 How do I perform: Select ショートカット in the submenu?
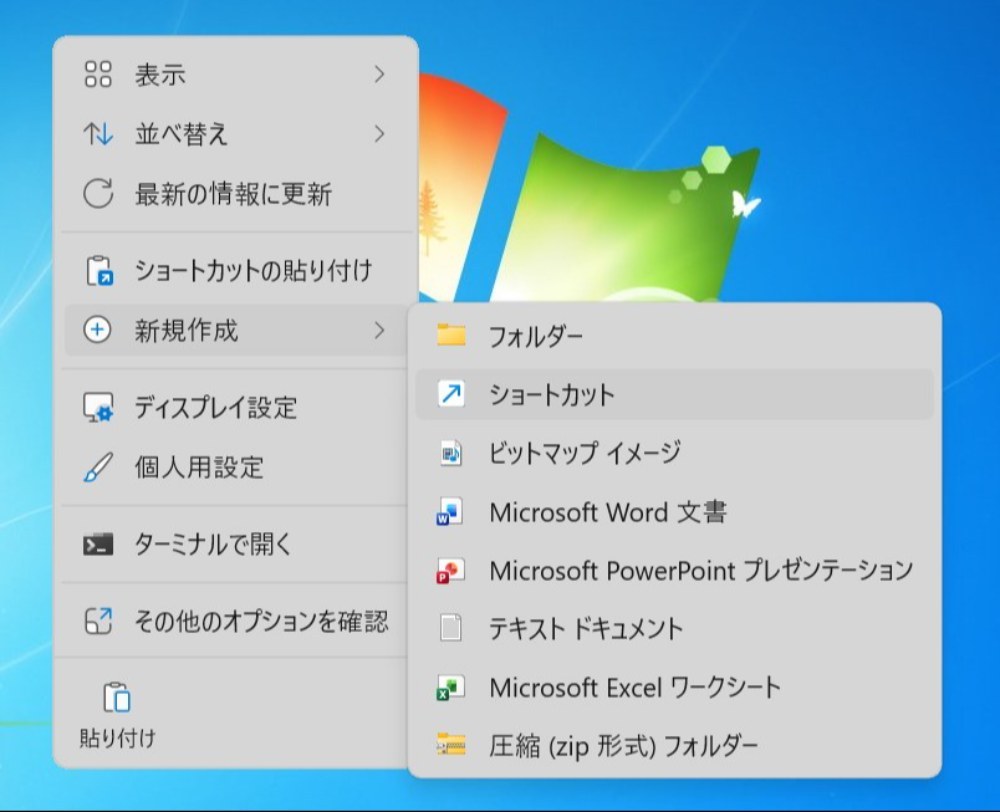(x=675, y=394)
